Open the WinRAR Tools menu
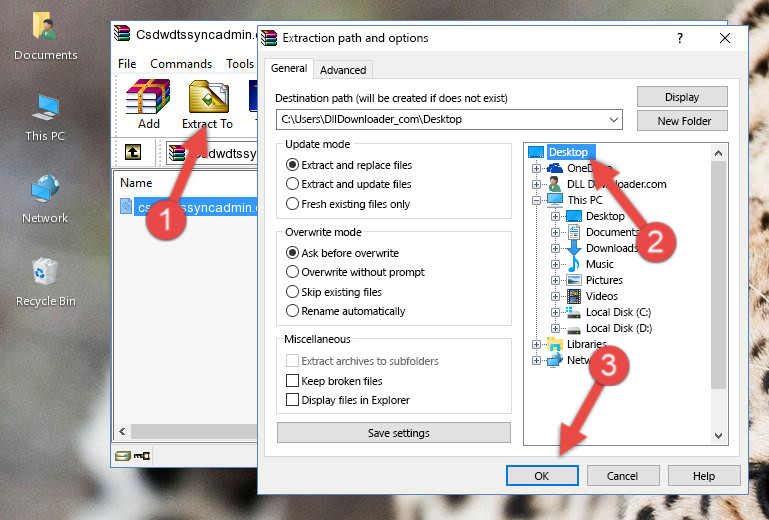 [240, 64]
